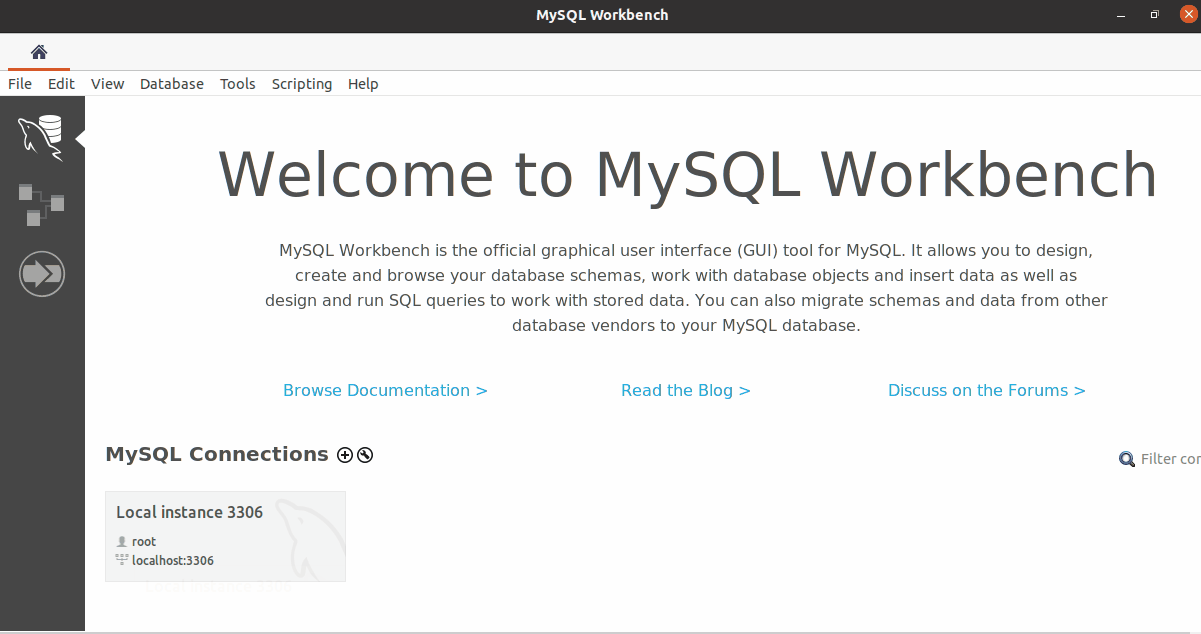Follow the Read the Blog link
The width and height of the screenshot is (1201, 634).
686,390
